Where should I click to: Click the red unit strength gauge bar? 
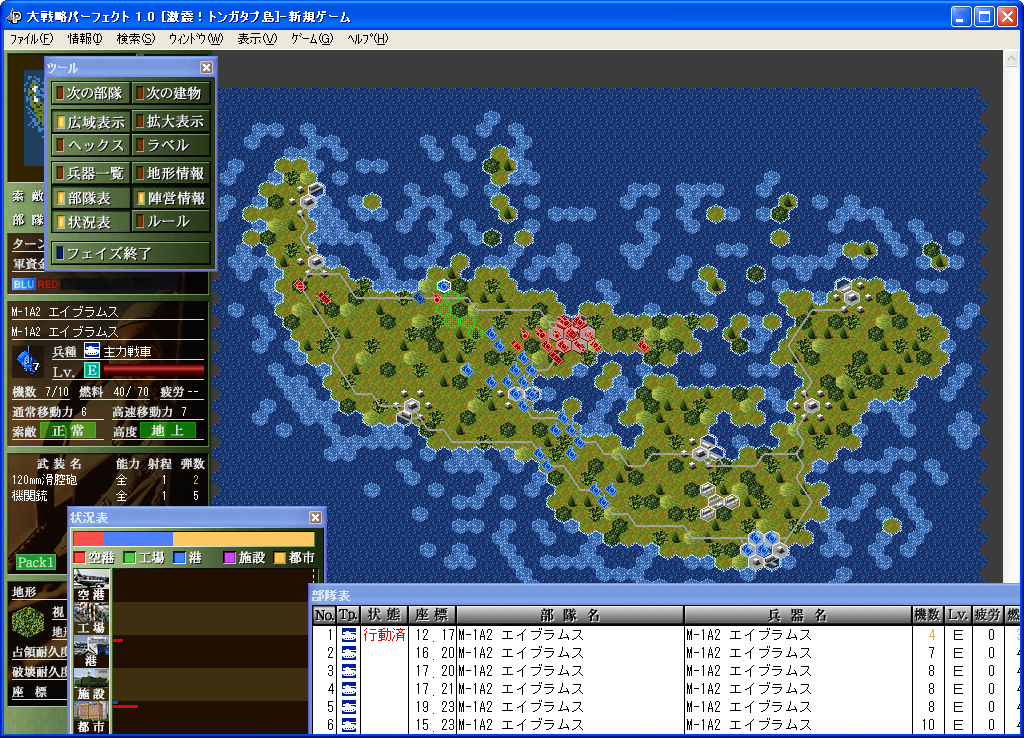click(153, 371)
